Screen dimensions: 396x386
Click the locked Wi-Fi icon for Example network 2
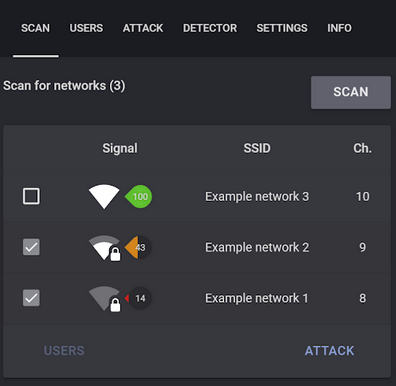click(x=105, y=248)
